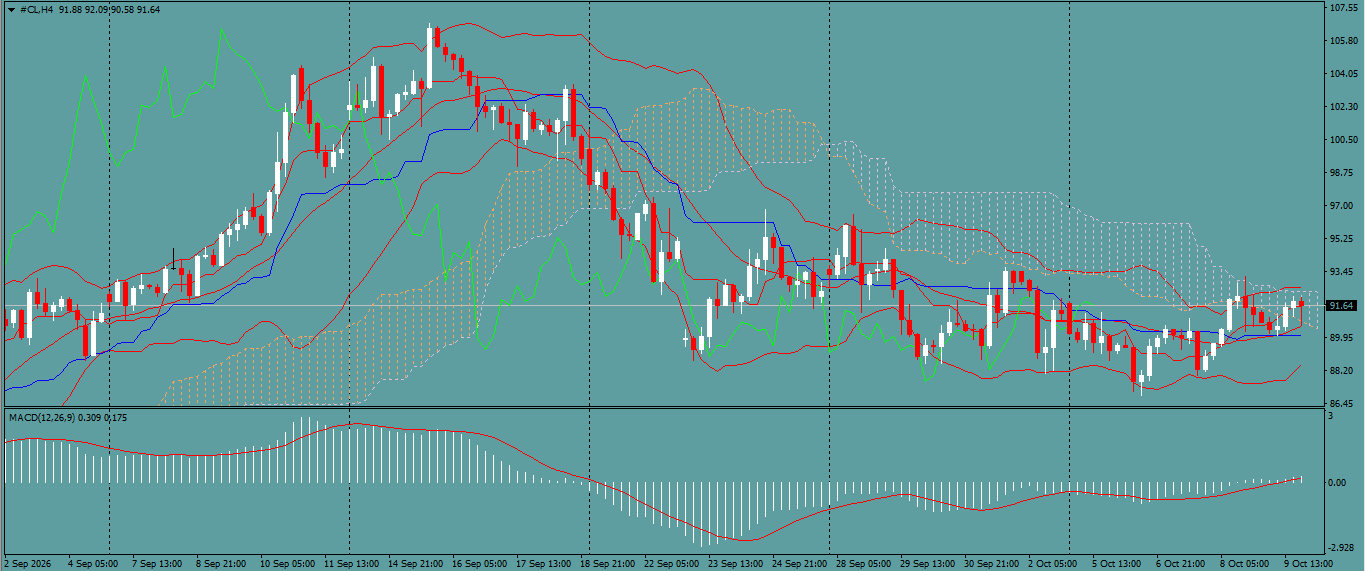The width and height of the screenshot is (1365, 571).
Task: Click the MACD scale value 0.00
Action: 1338,483
